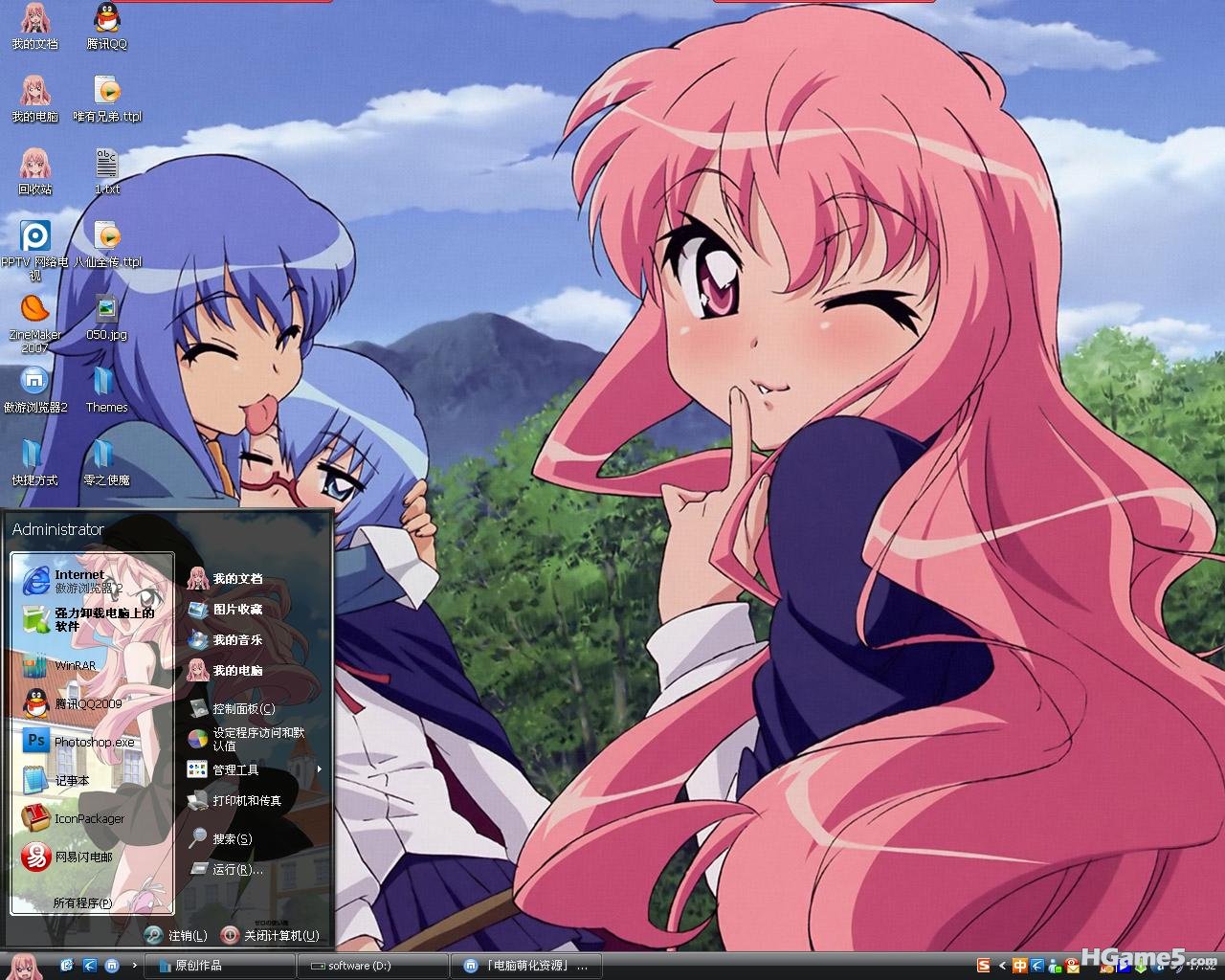The image size is (1225, 980).
Task: Select the 快捷方式 folder icon
Action: pos(34,462)
